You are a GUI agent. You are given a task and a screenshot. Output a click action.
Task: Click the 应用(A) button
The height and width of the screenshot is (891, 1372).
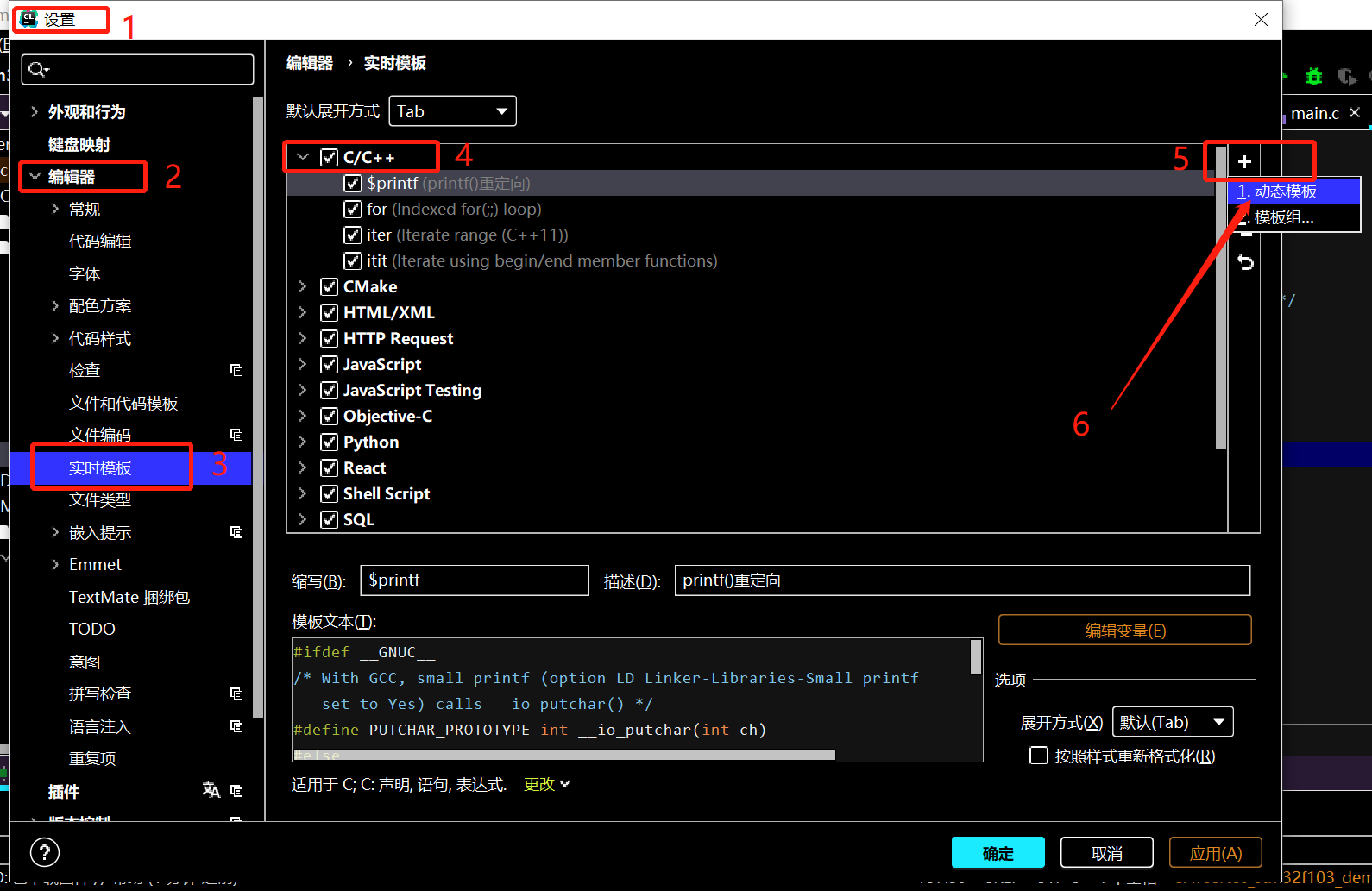[1216, 853]
